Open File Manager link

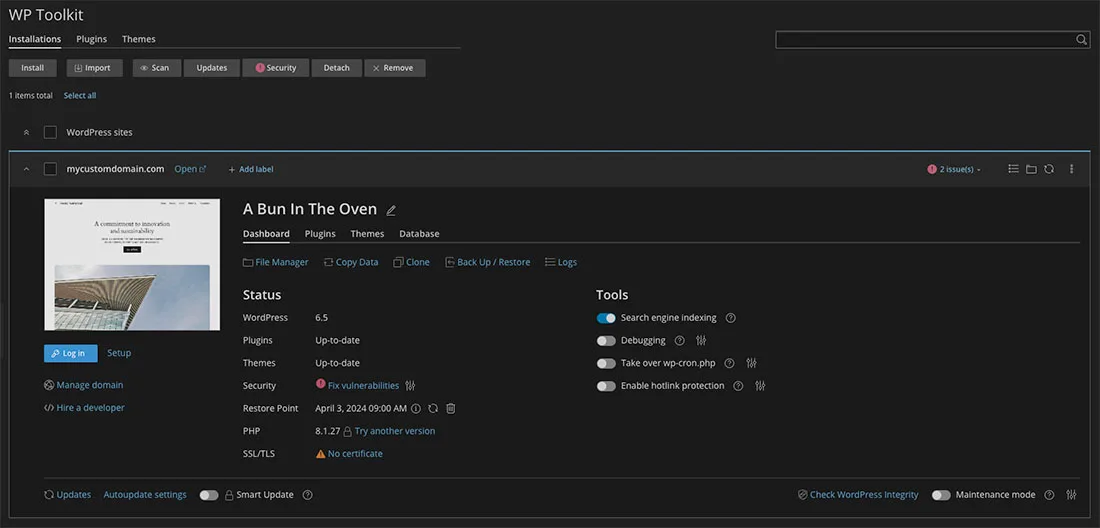276,262
